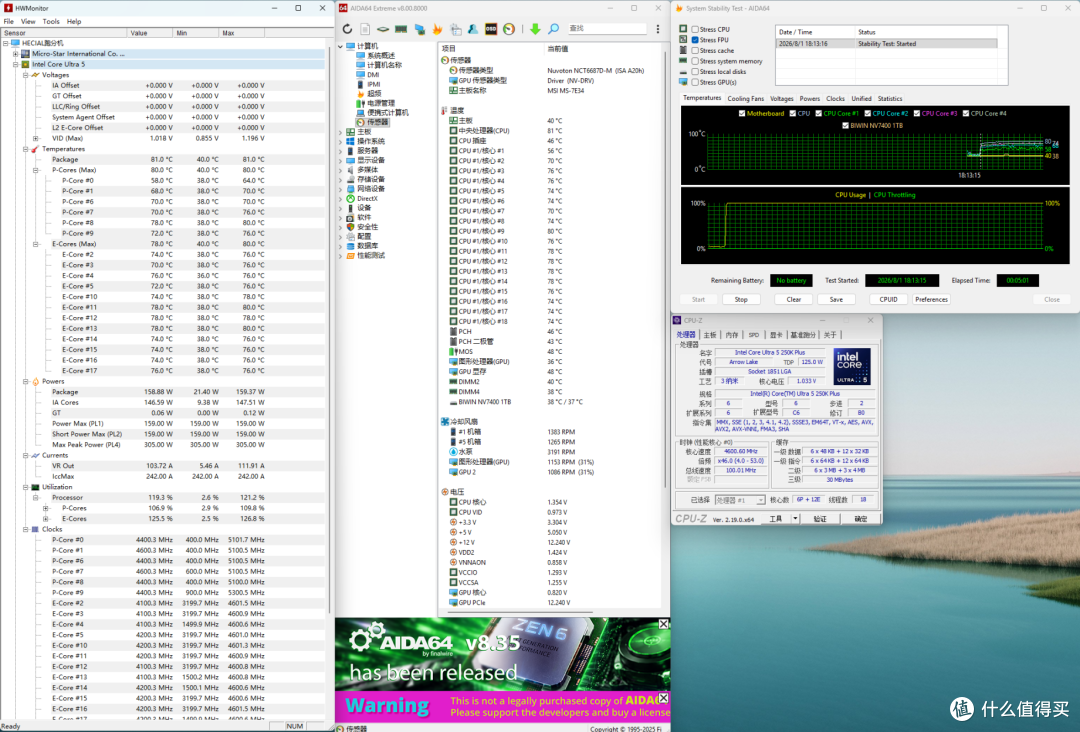Click the OSD panel icon in AIDA64 toolbar
1080x732 pixels.
click(491, 29)
